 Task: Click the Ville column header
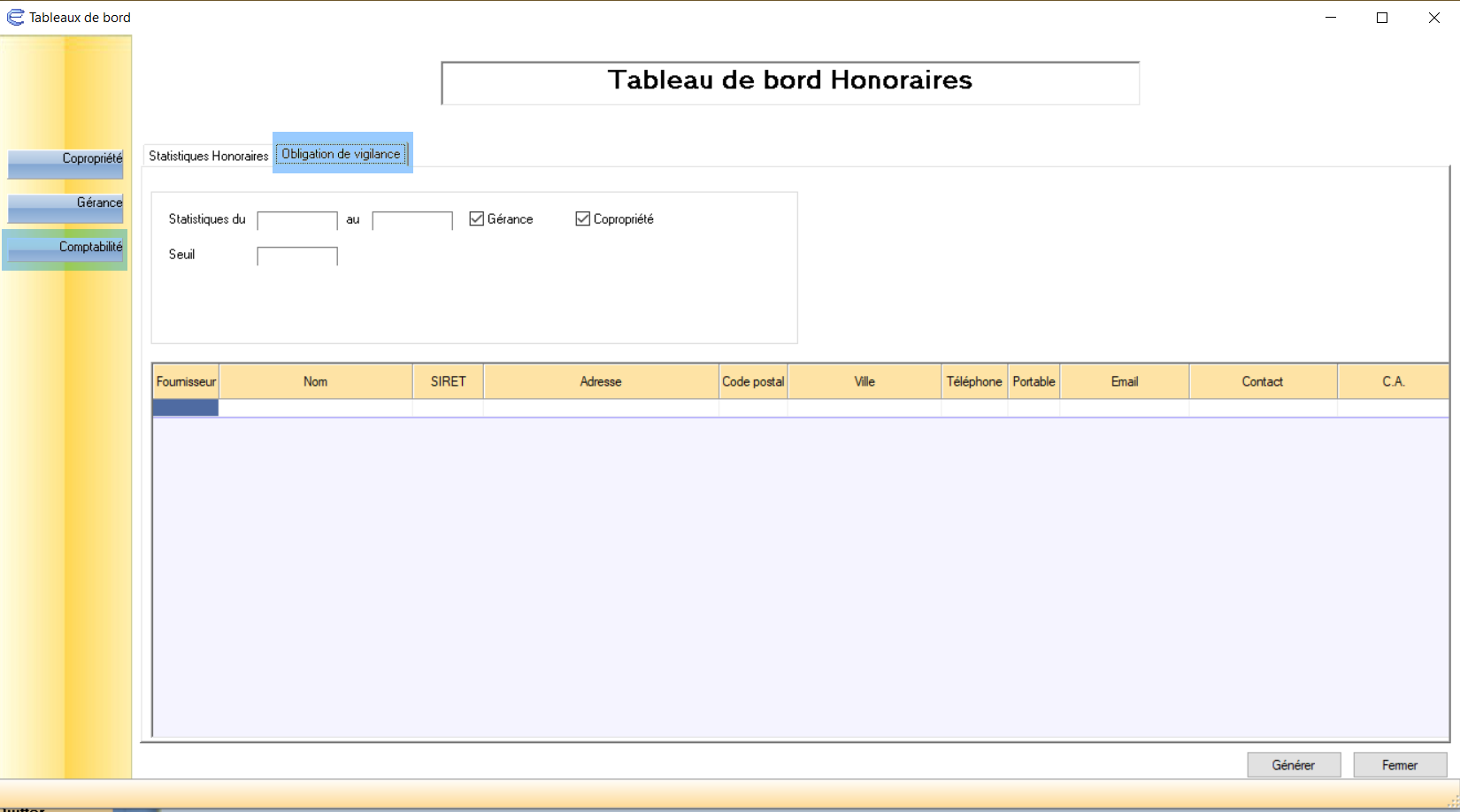[x=864, y=381]
